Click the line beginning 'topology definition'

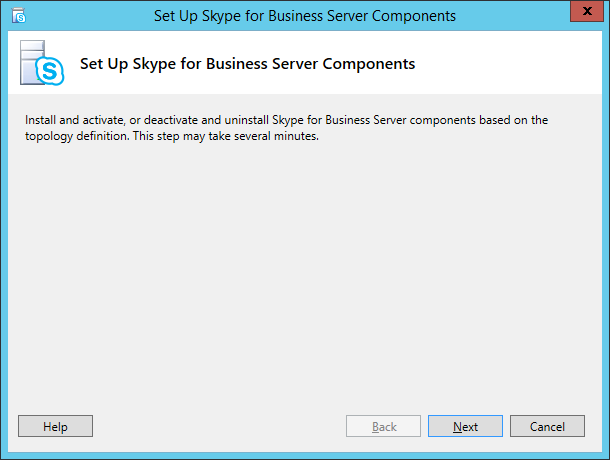click(172, 136)
